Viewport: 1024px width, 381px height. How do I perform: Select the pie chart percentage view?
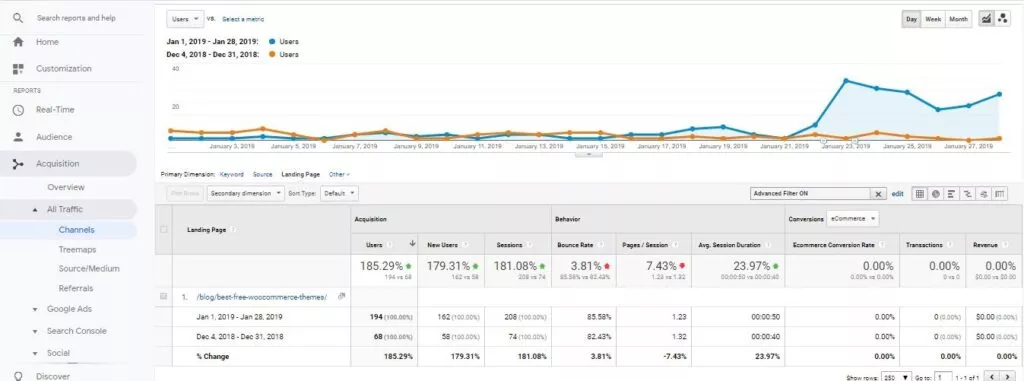pyautogui.click(x=935, y=193)
